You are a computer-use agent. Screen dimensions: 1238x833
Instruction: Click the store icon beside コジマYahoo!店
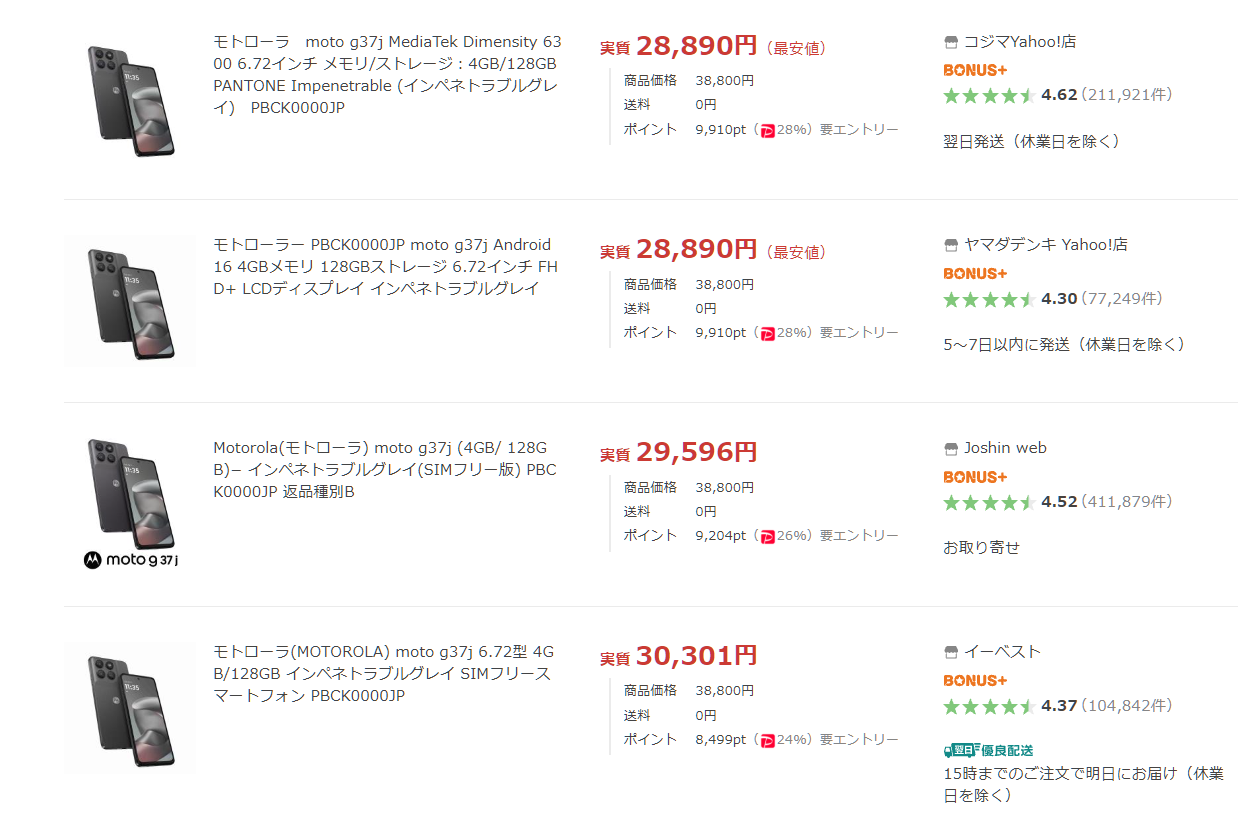tap(951, 42)
